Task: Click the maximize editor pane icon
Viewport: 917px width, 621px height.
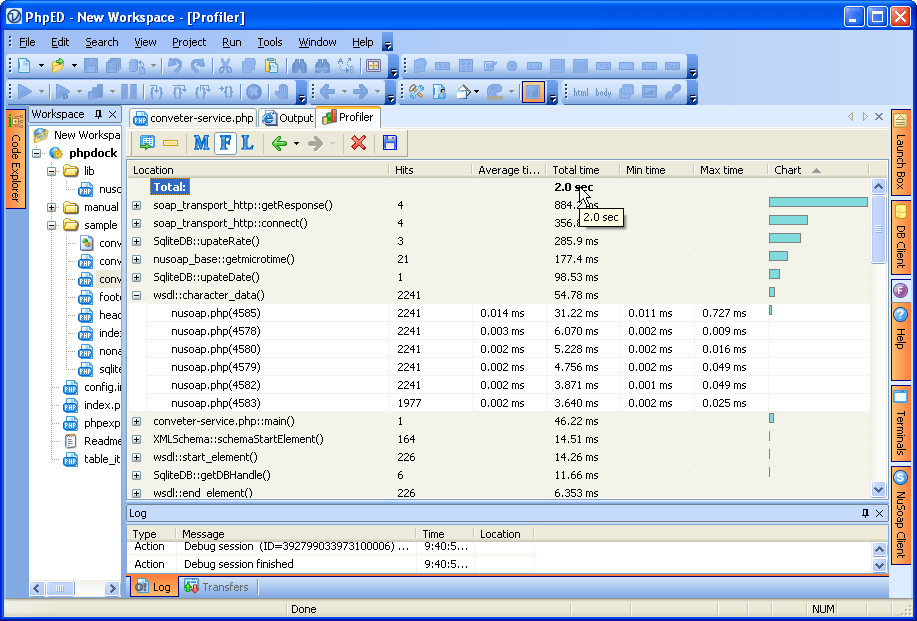Action: point(373,65)
